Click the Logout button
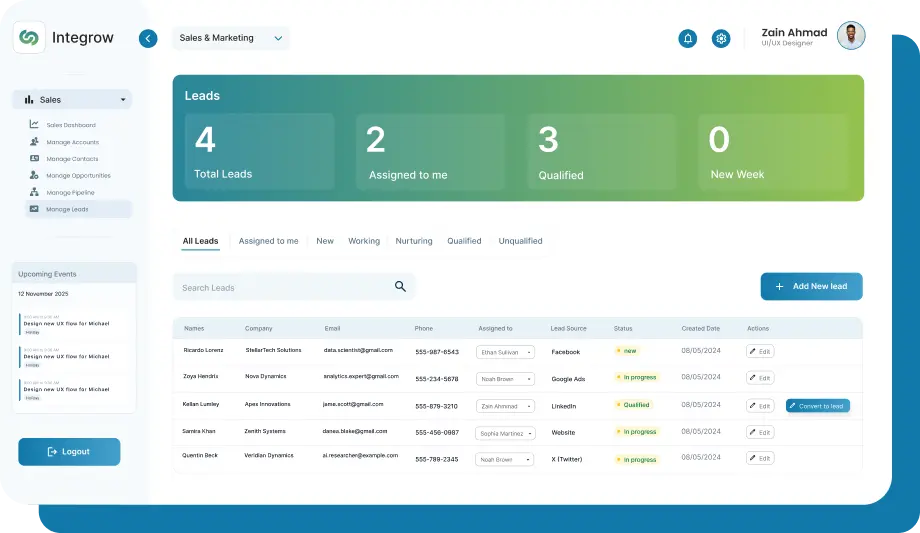 click(69, 452)
